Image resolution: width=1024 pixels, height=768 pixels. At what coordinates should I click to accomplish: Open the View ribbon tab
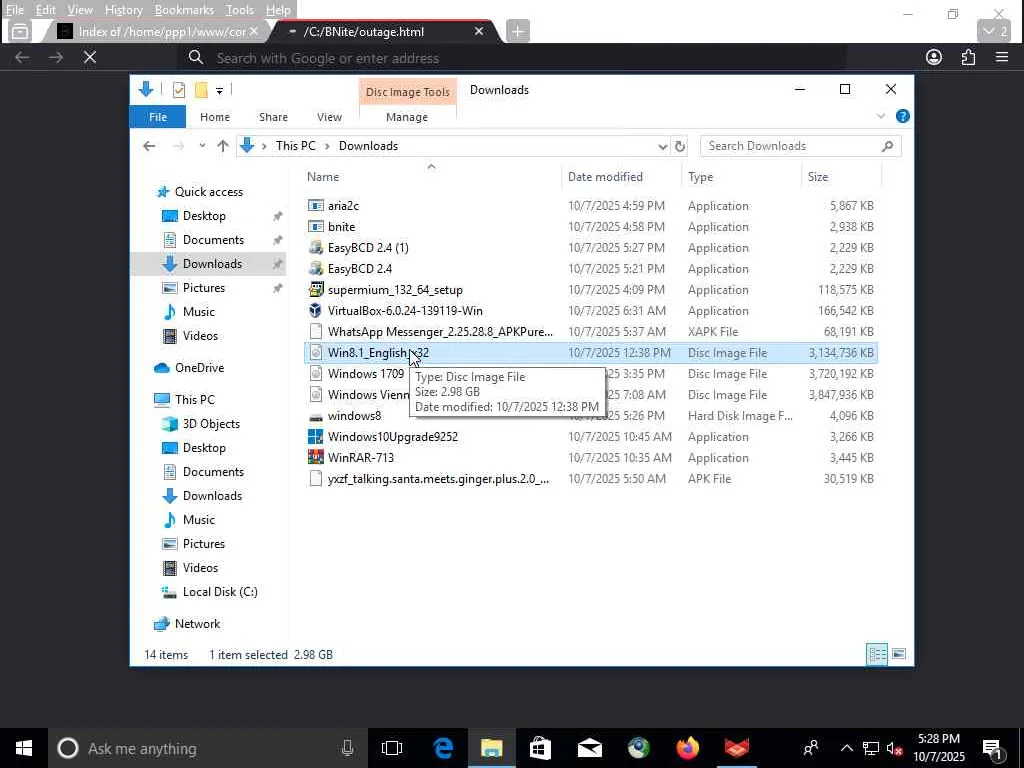click(329, 117)
